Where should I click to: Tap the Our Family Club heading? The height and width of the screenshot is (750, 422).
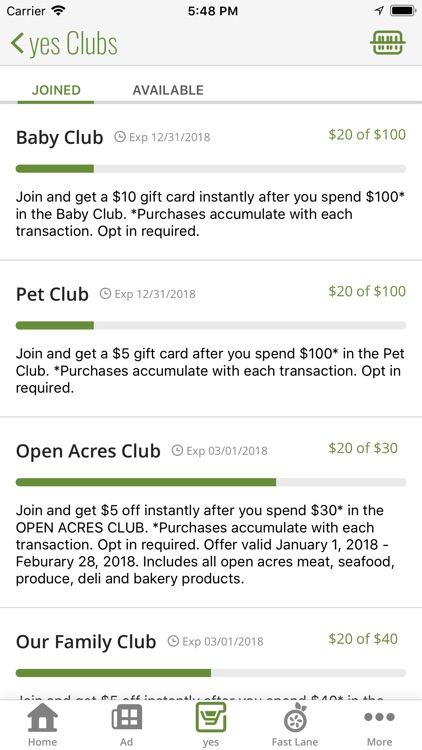click(x=86, y=642)
